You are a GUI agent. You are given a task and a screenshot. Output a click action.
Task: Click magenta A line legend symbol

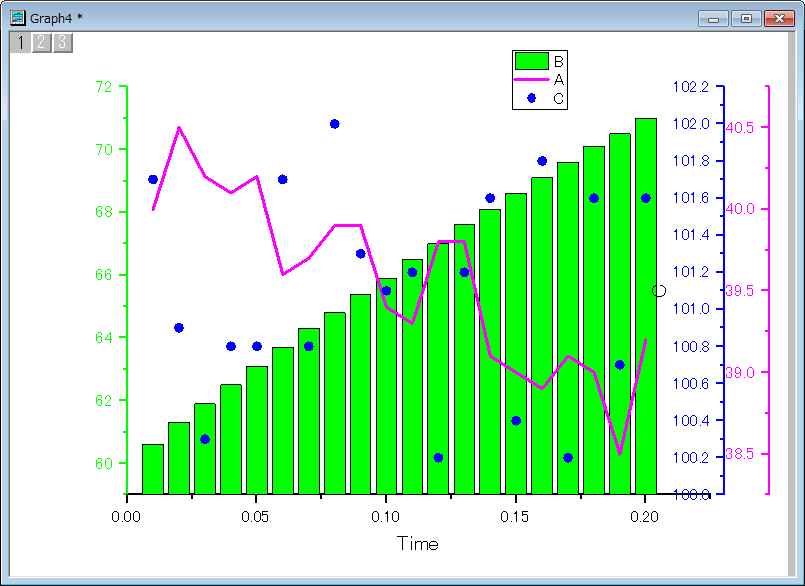tap(532, 80)
